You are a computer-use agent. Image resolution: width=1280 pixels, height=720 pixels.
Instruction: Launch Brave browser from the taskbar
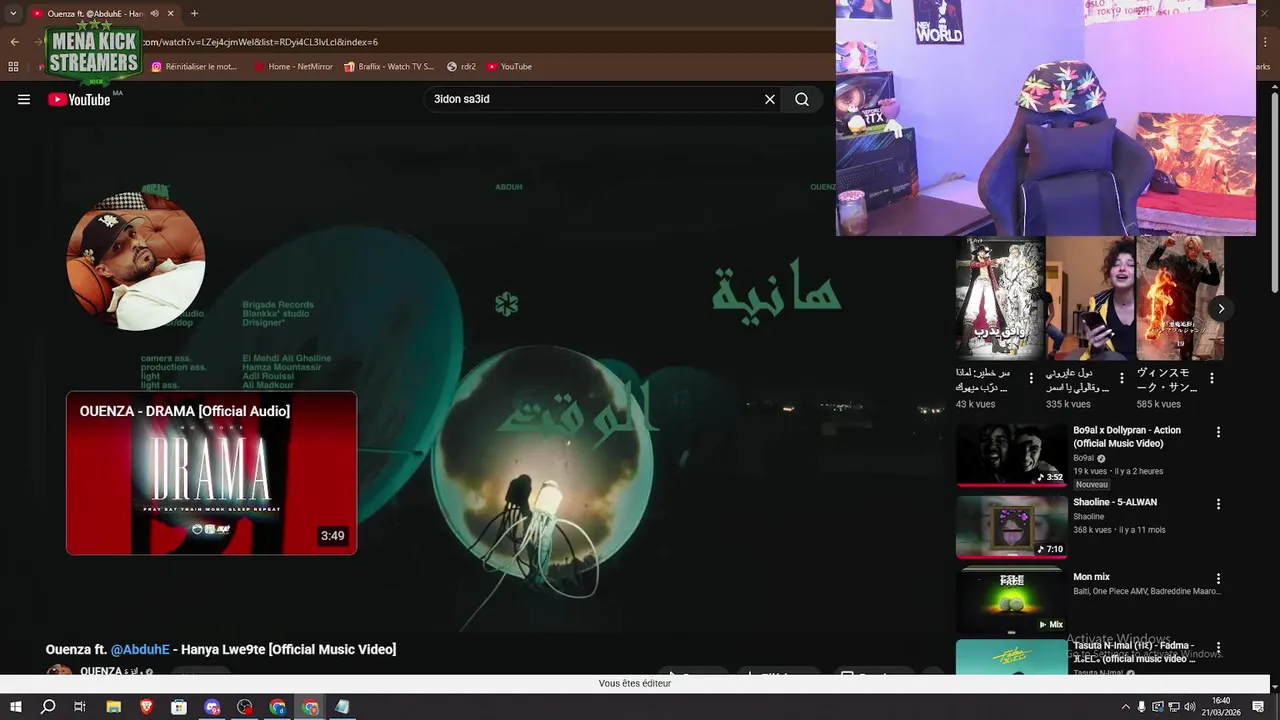(146, 707)
